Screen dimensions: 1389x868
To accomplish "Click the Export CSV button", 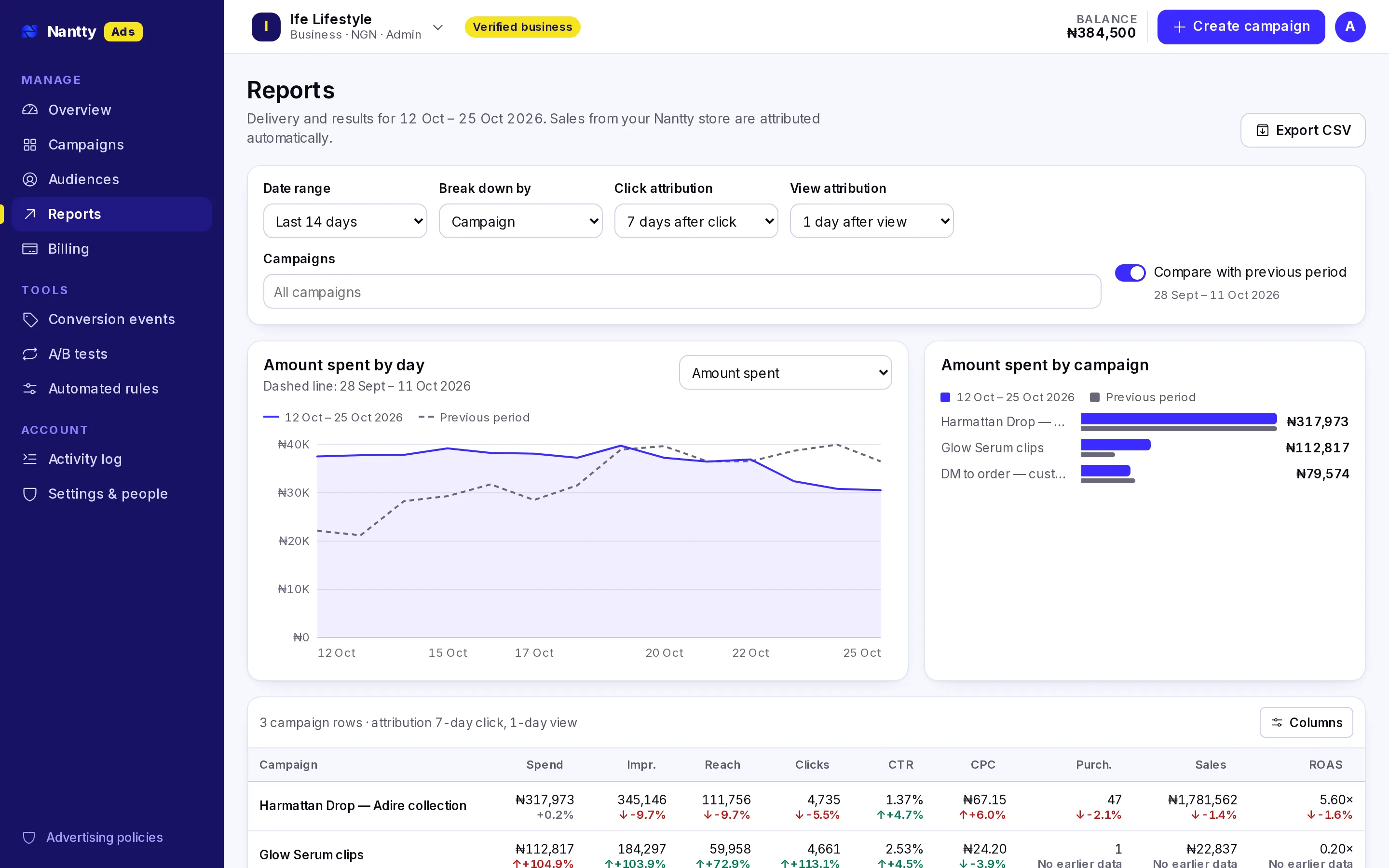I will point(1303,130).
